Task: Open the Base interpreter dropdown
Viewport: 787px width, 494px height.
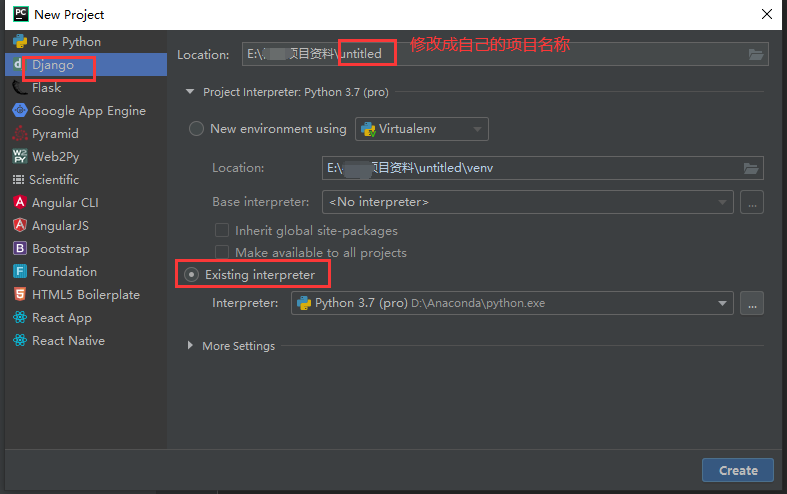Action: point(528,202)
